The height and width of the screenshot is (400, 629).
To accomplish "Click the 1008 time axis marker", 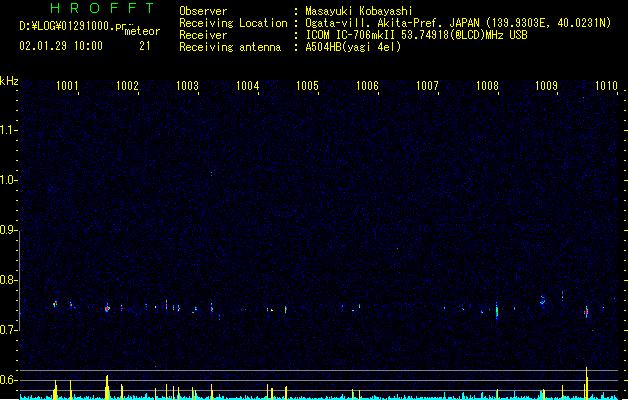I will coord(487,86).
